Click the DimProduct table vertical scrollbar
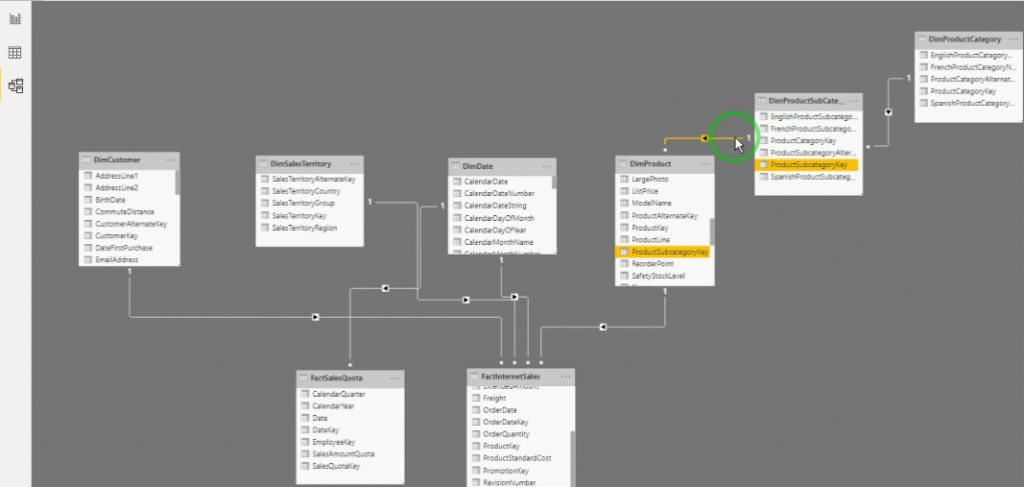Image resolution: width=1024 pixels, height=487 pixels. click(x=711, y=232)
